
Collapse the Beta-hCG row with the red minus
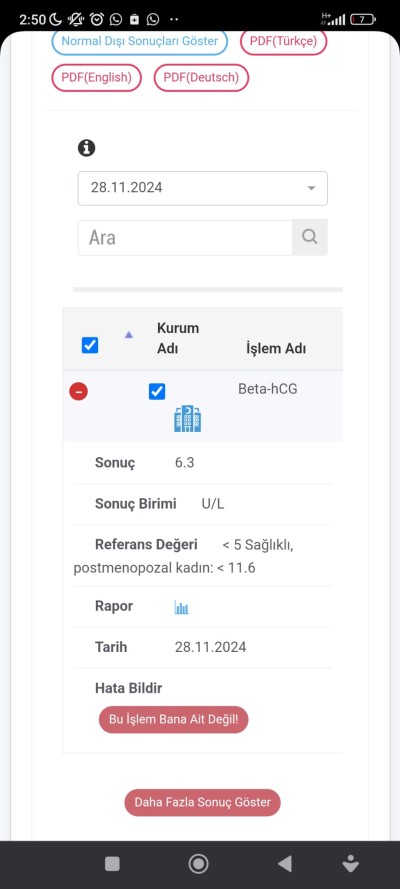pos(79,391)
